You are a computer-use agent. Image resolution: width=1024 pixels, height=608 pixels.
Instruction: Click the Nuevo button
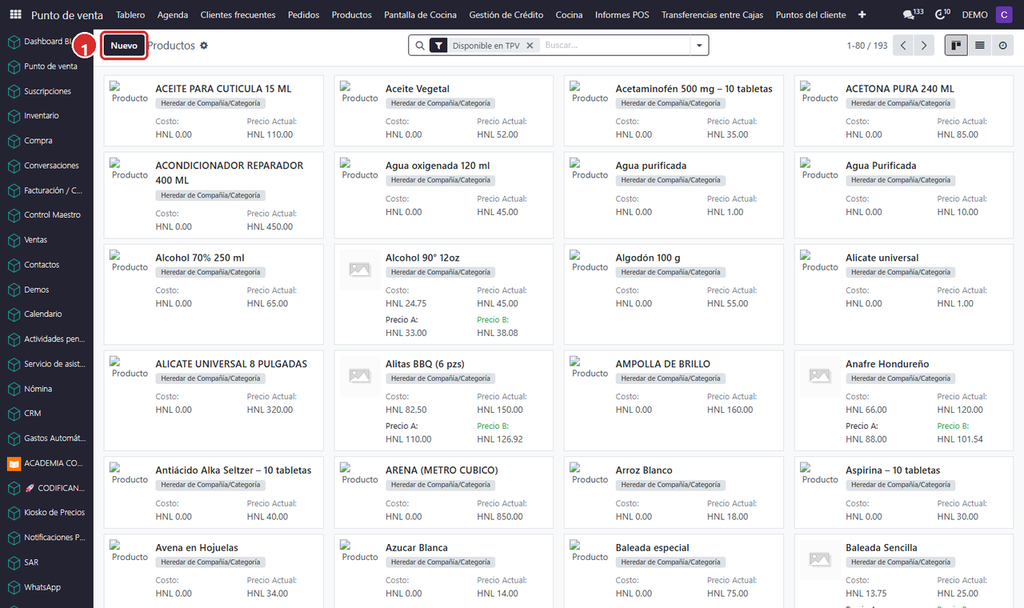pos(124,46)
